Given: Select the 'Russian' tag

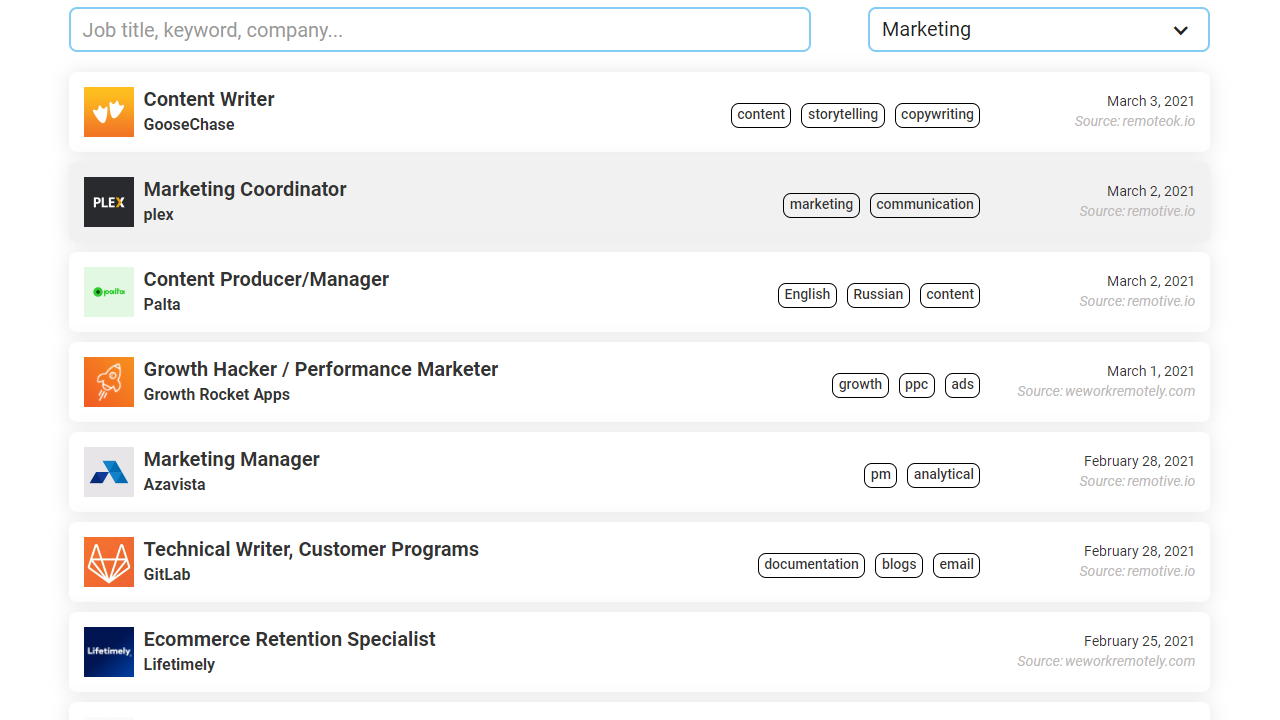Looking at the screenshot, I should (x=878, y=295).
